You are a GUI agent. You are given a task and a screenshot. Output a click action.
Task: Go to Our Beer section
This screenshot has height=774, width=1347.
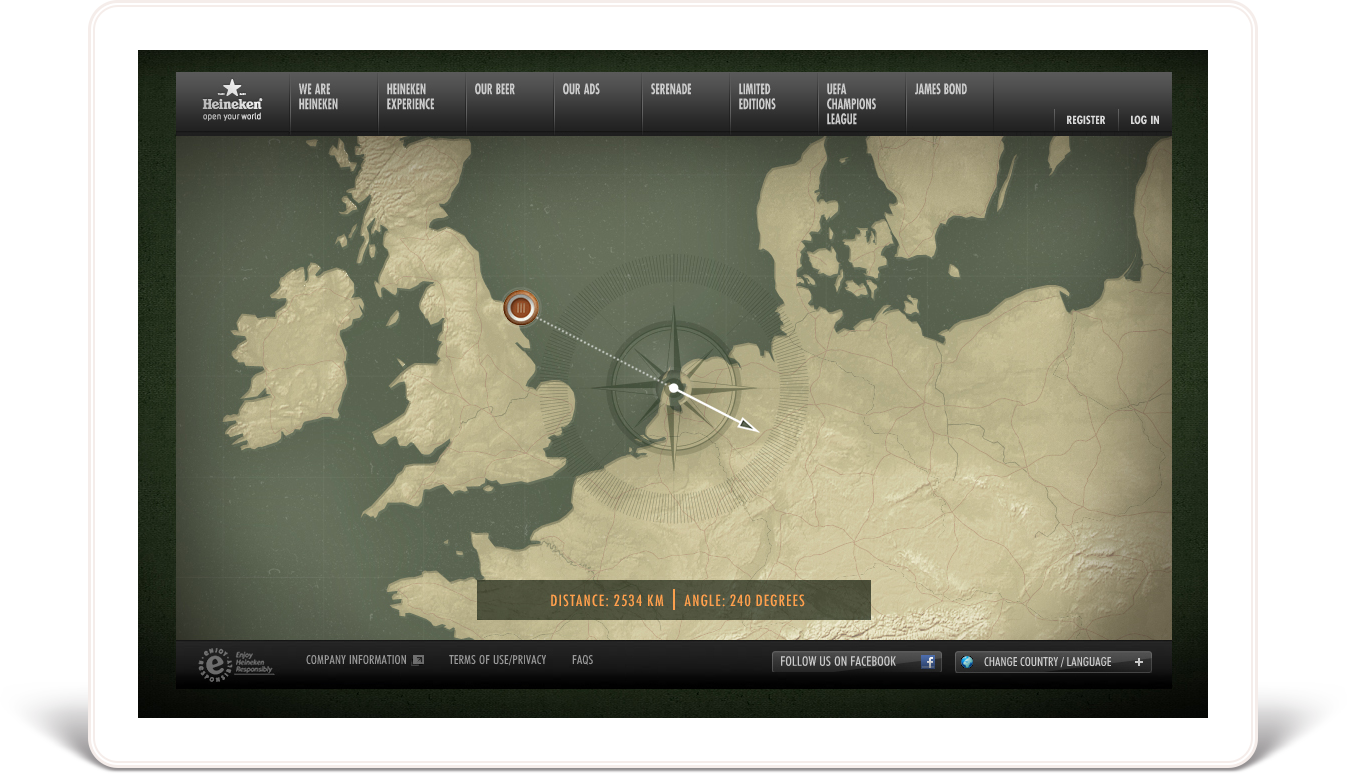point(494,89)
